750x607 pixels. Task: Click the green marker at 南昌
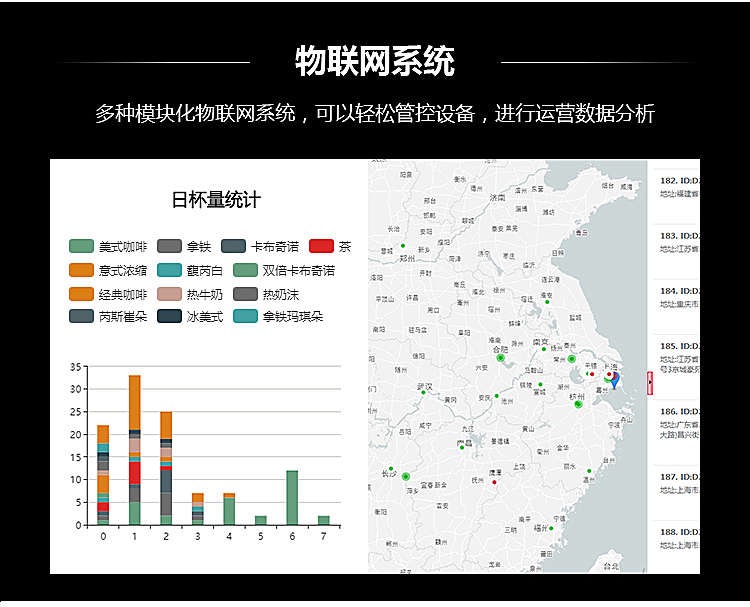[x=462, y=448]
